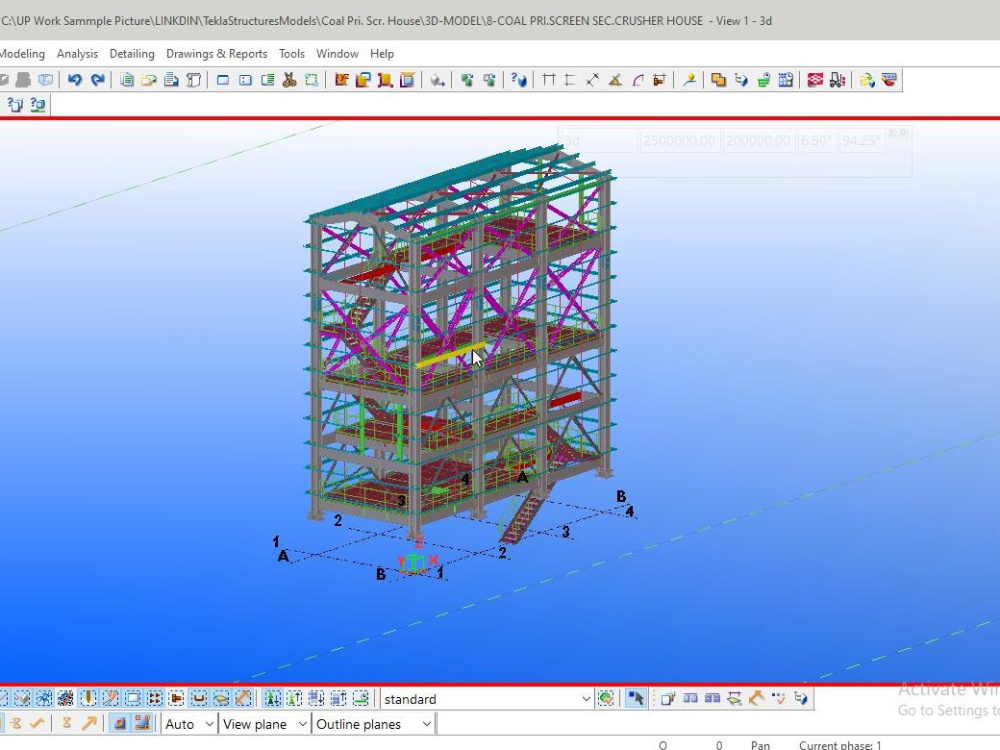Open the Tools menu
The width and height of the screenshot is (1000, 750).
tap(291, 54)
